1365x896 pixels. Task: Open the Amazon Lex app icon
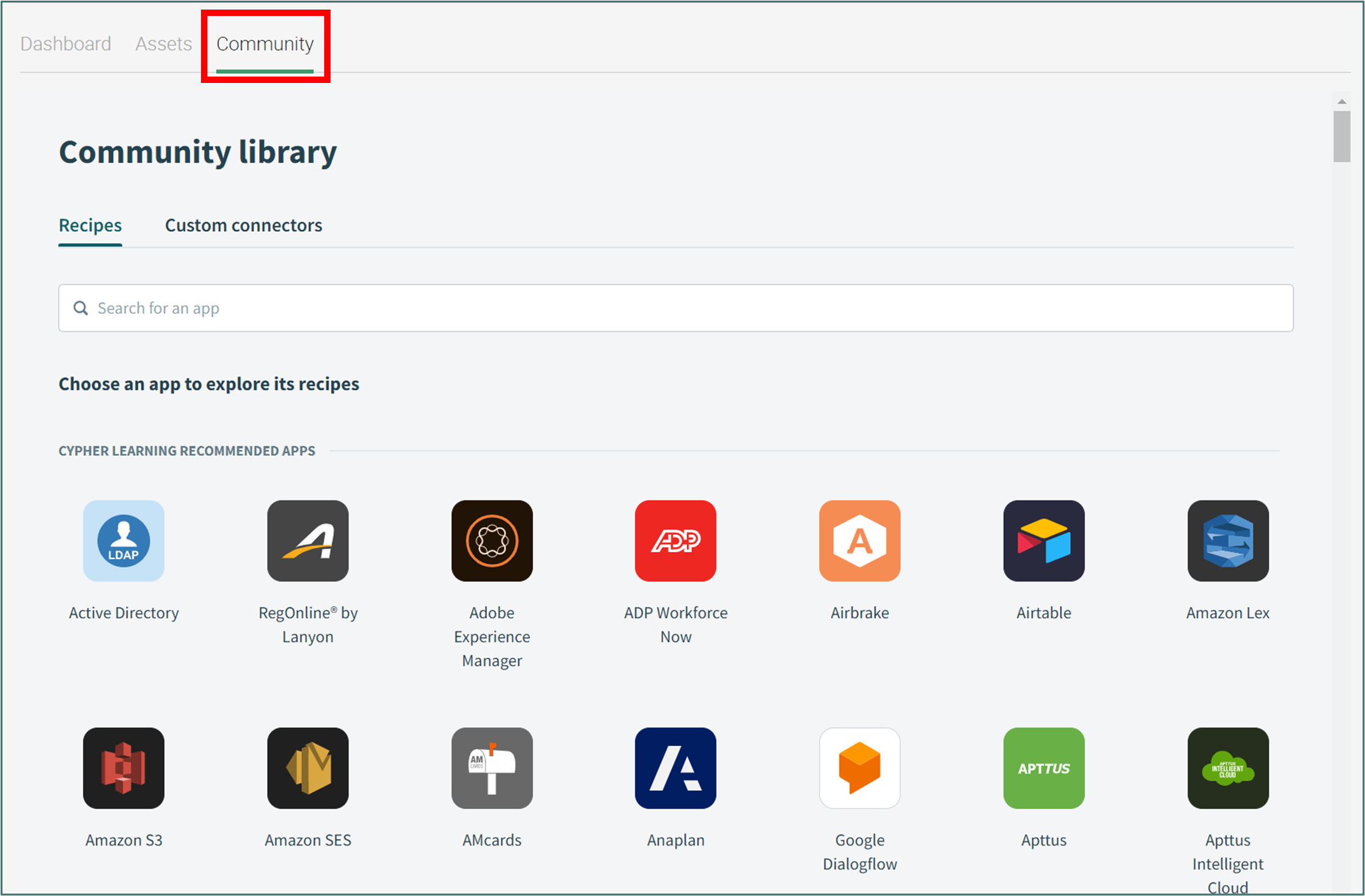pyautogui.click(x=1228, y=541)
